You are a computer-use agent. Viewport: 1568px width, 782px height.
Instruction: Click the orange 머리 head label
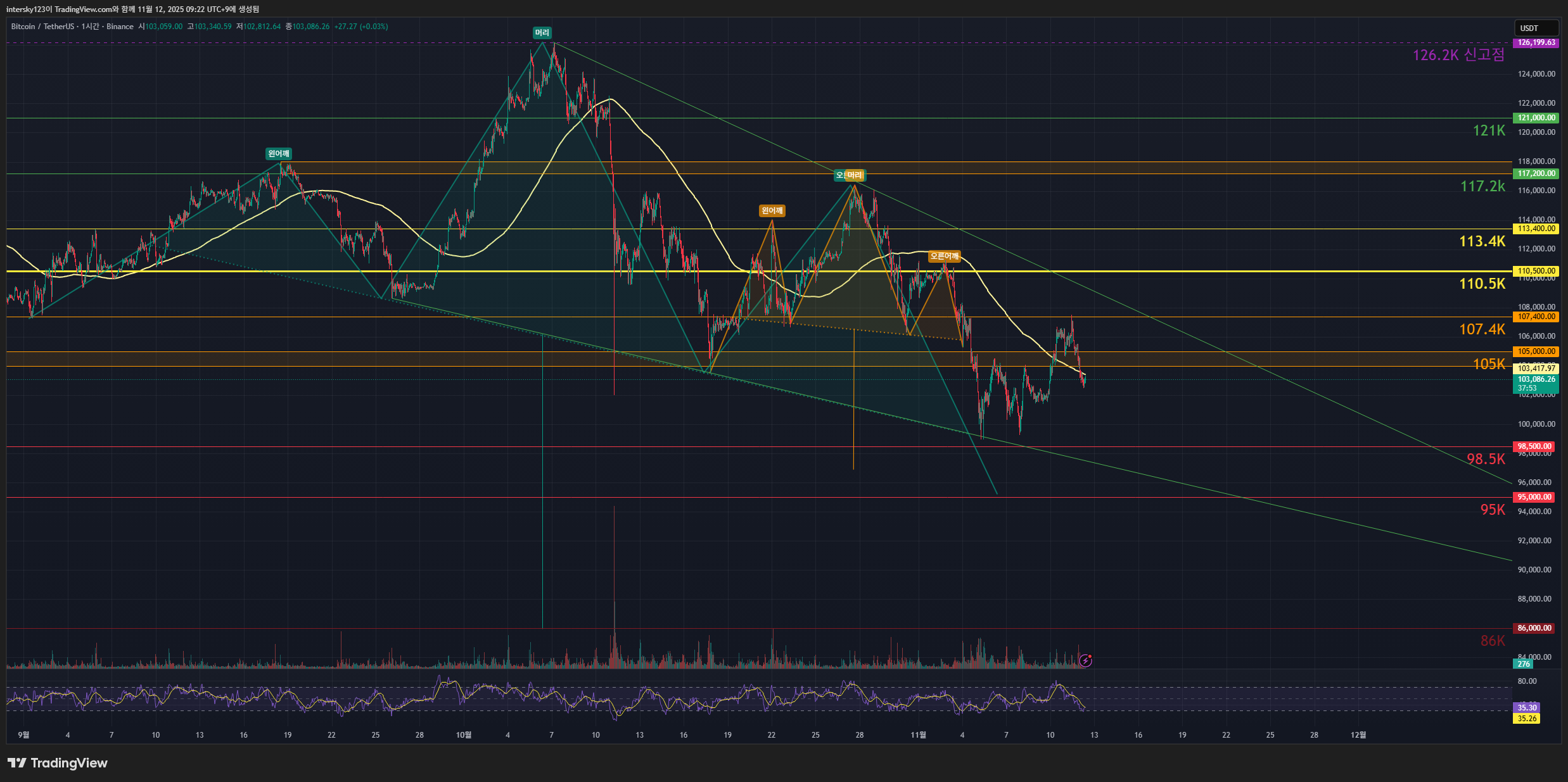tap(855, 175)
